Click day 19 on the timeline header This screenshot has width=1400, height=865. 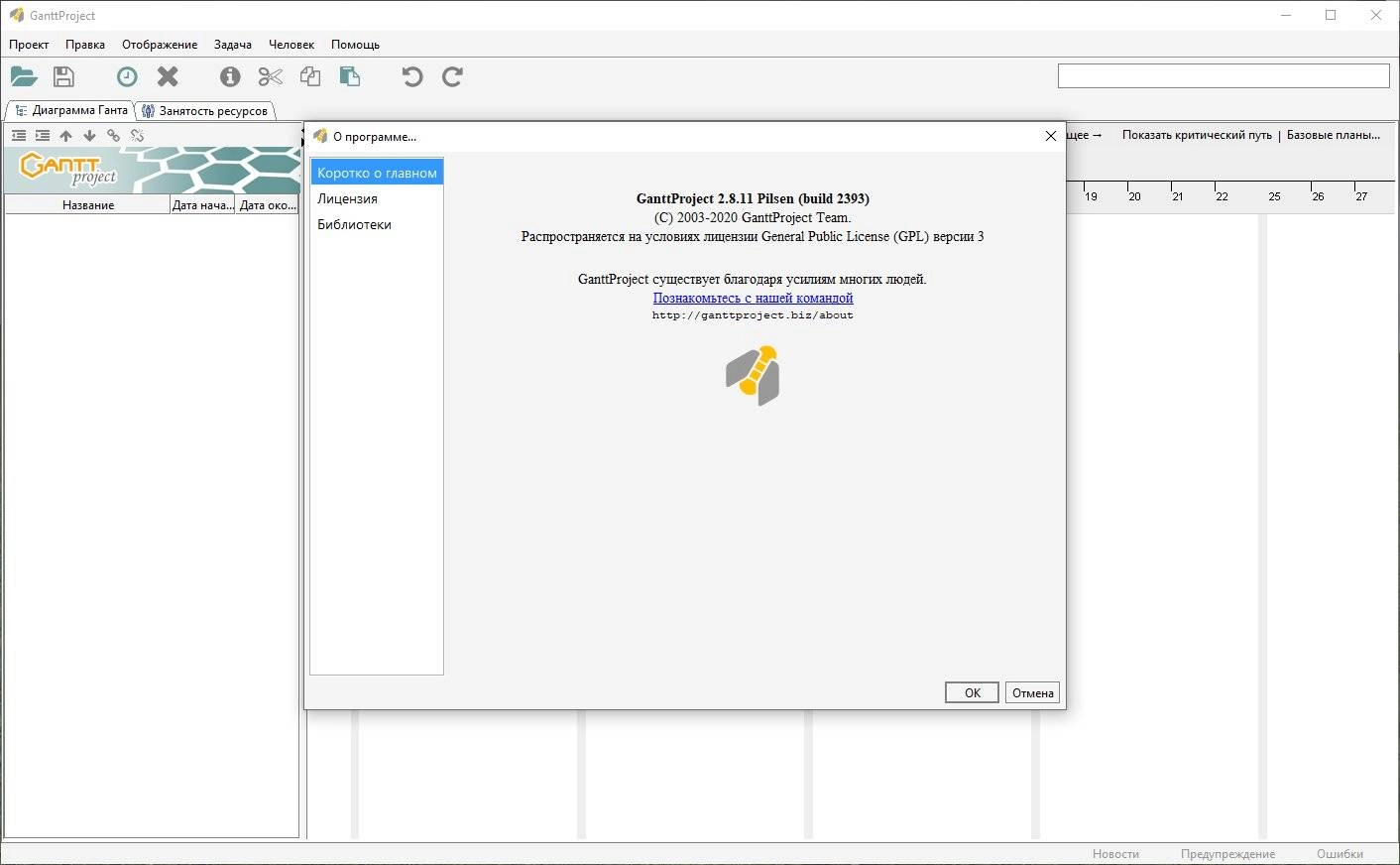pyautogui.click(x=1091, y=196)
